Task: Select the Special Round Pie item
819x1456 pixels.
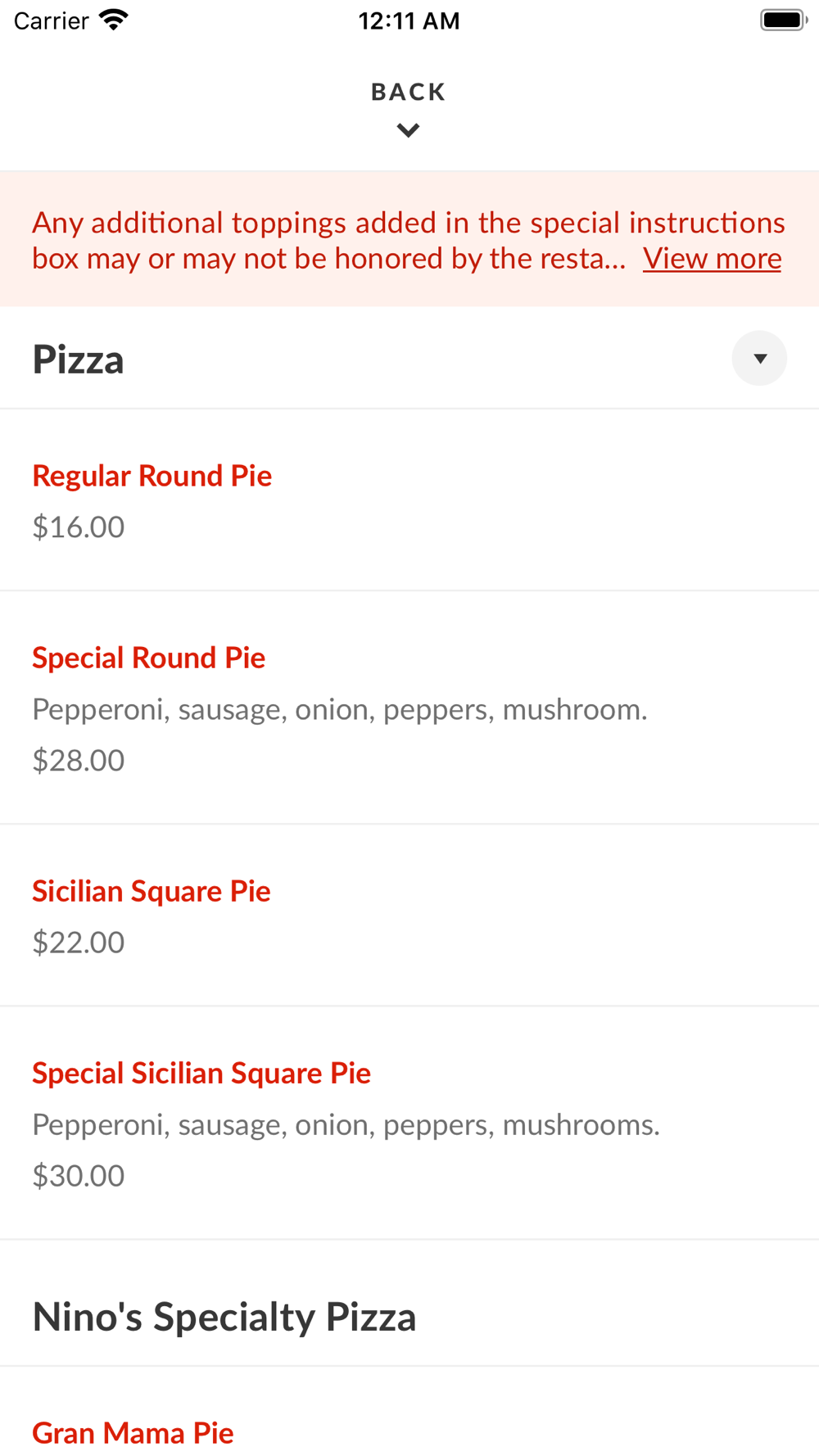Action: [x=148, y=658]
